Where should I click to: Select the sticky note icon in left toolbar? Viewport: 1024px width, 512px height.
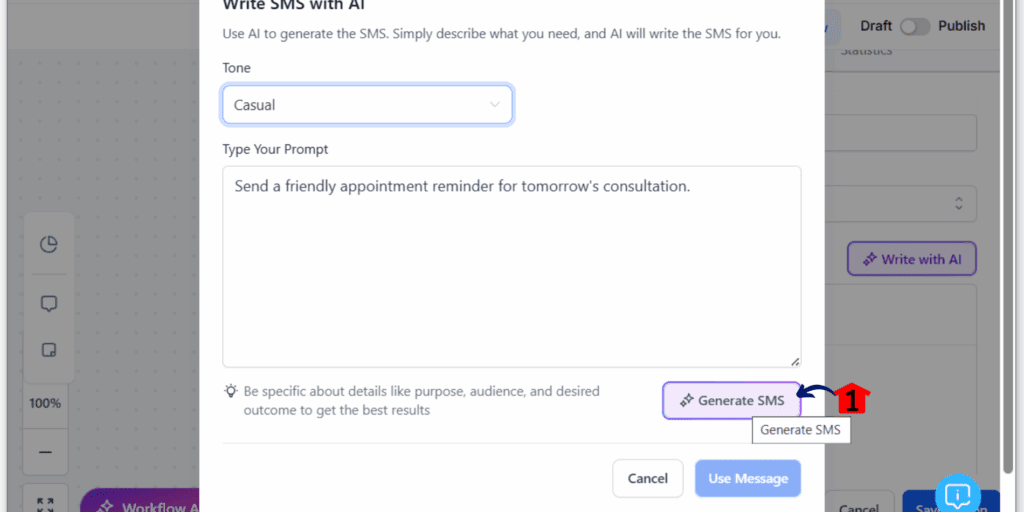click(x=49, y=350)
